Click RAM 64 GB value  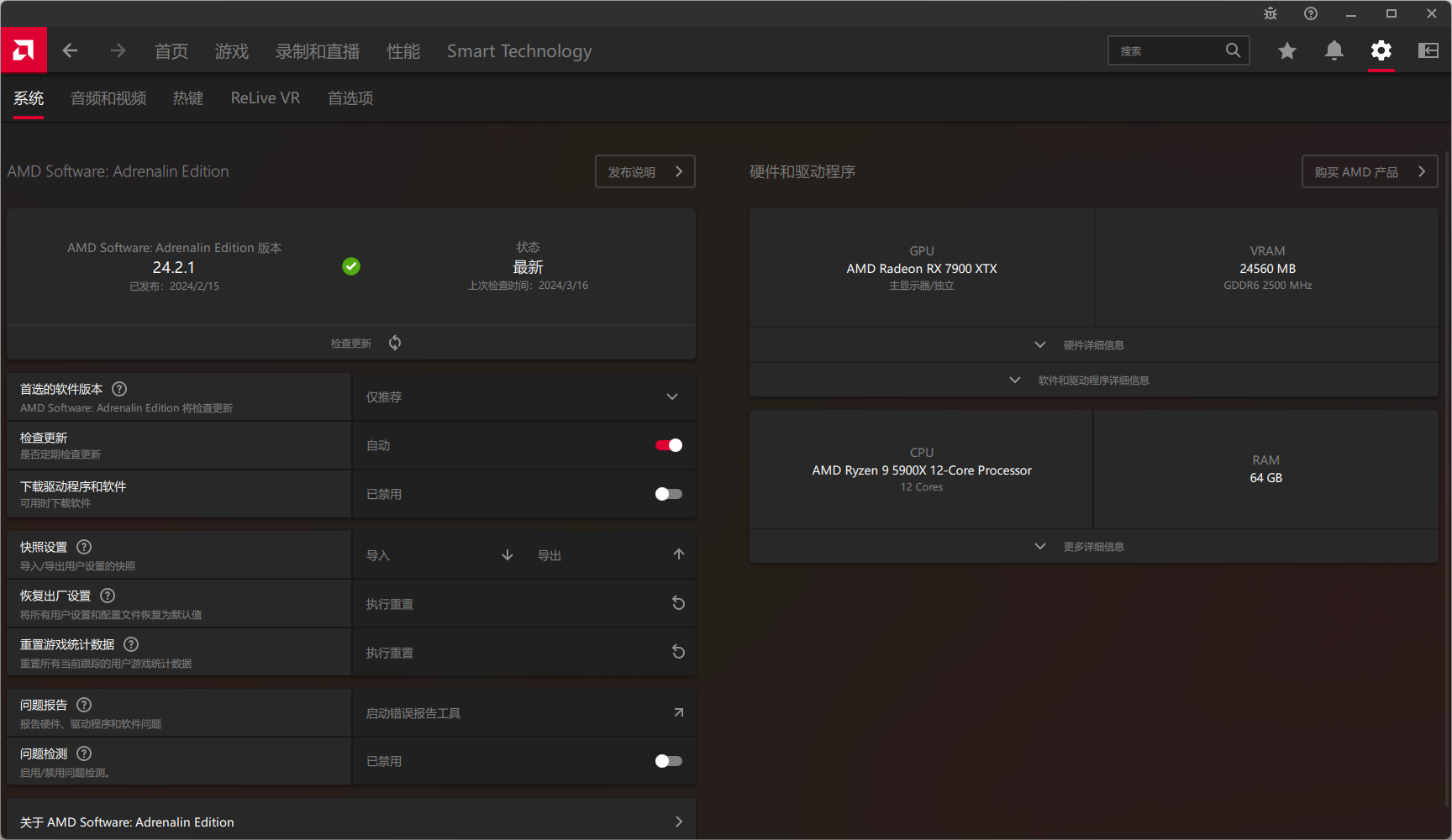click(1265, 478)
